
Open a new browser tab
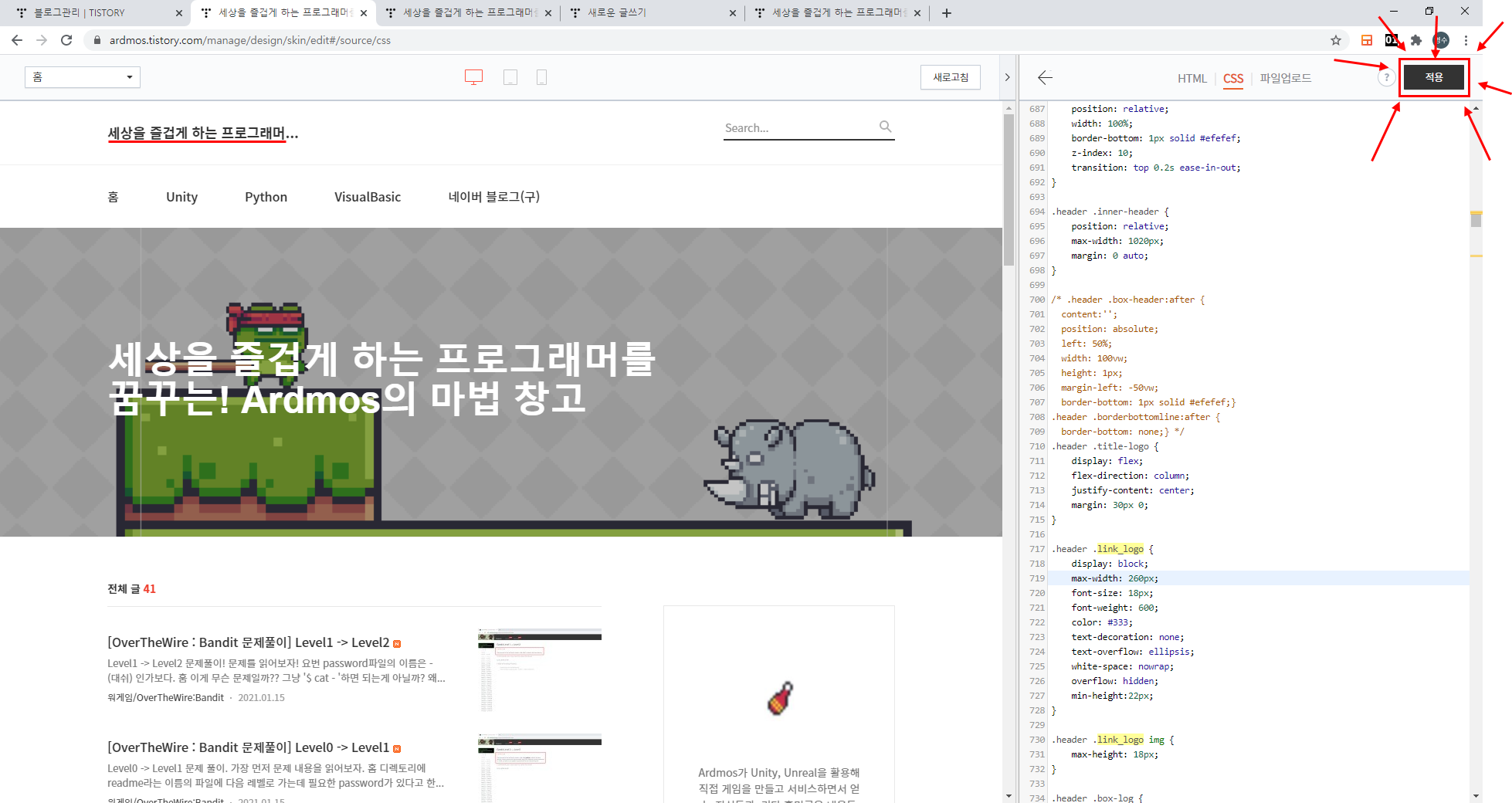click(x=947, y=12)
